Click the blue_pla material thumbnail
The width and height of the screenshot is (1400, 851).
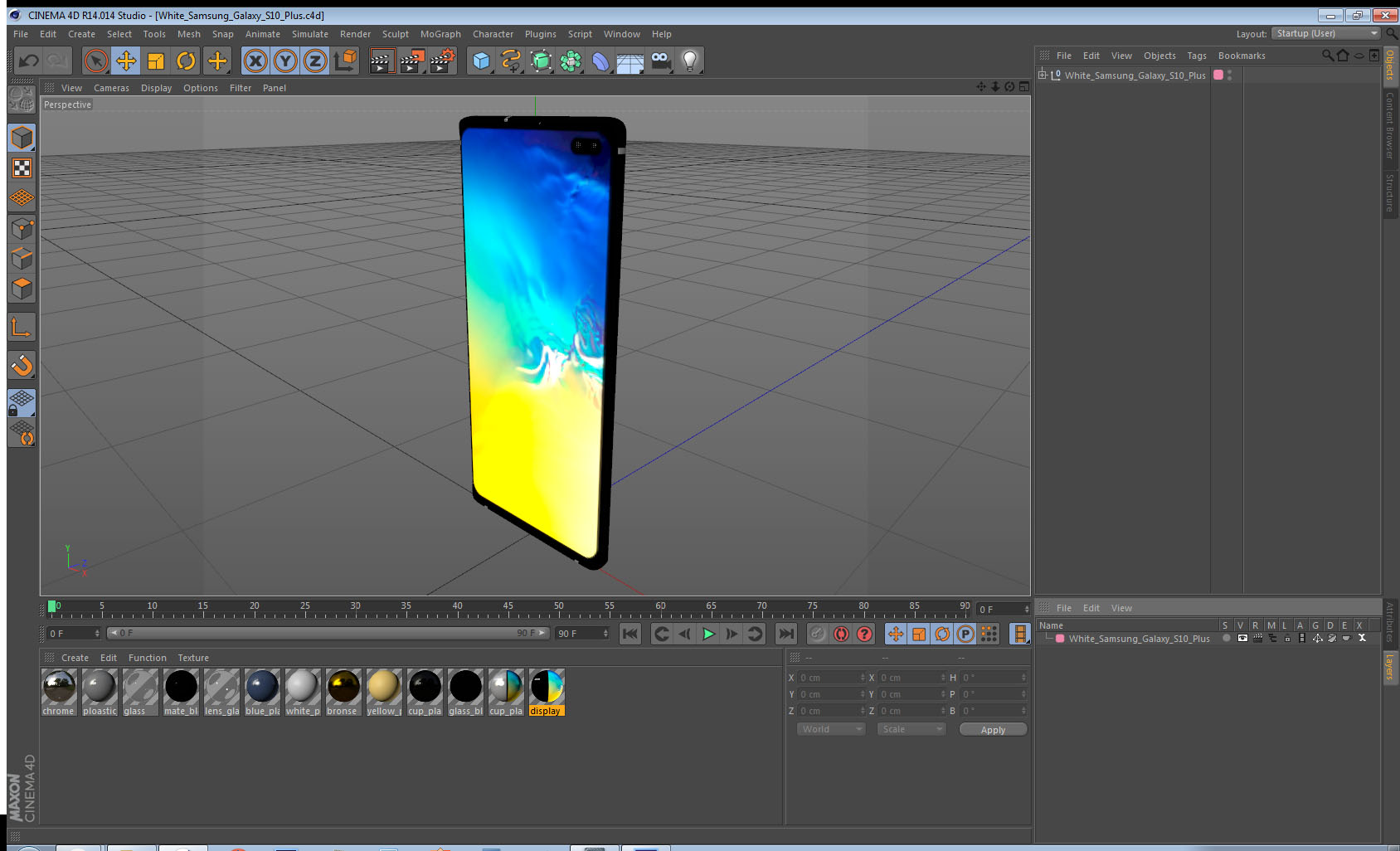point(262,686)
